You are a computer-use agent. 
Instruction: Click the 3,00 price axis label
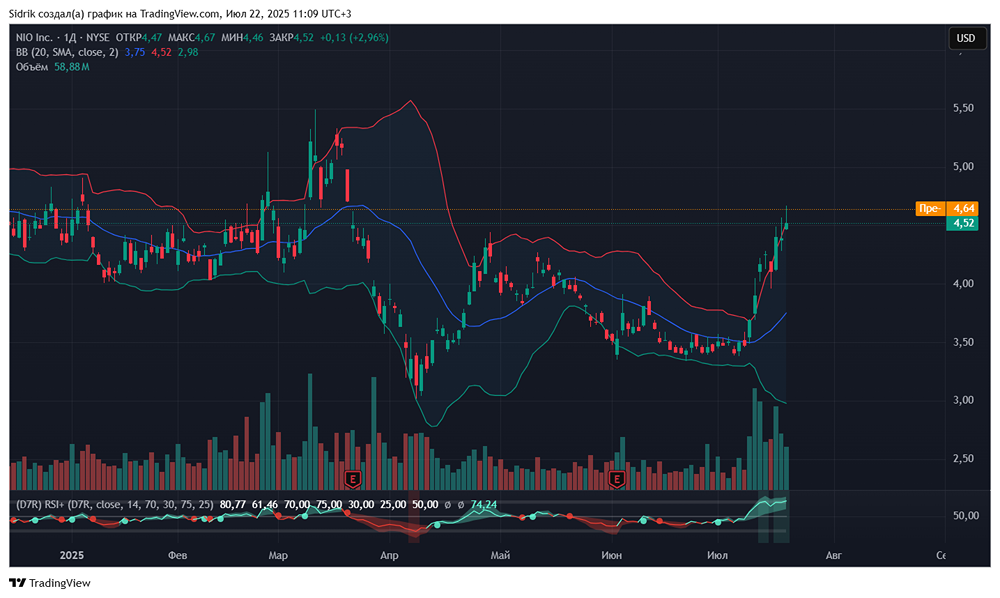(963, 400)
